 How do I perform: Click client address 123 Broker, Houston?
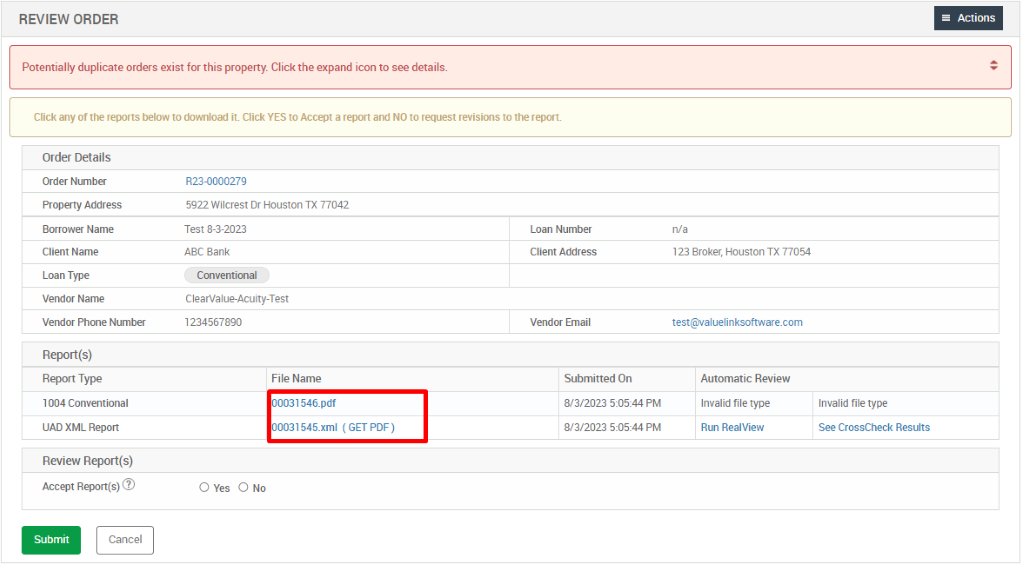click(x=741, y=252)
